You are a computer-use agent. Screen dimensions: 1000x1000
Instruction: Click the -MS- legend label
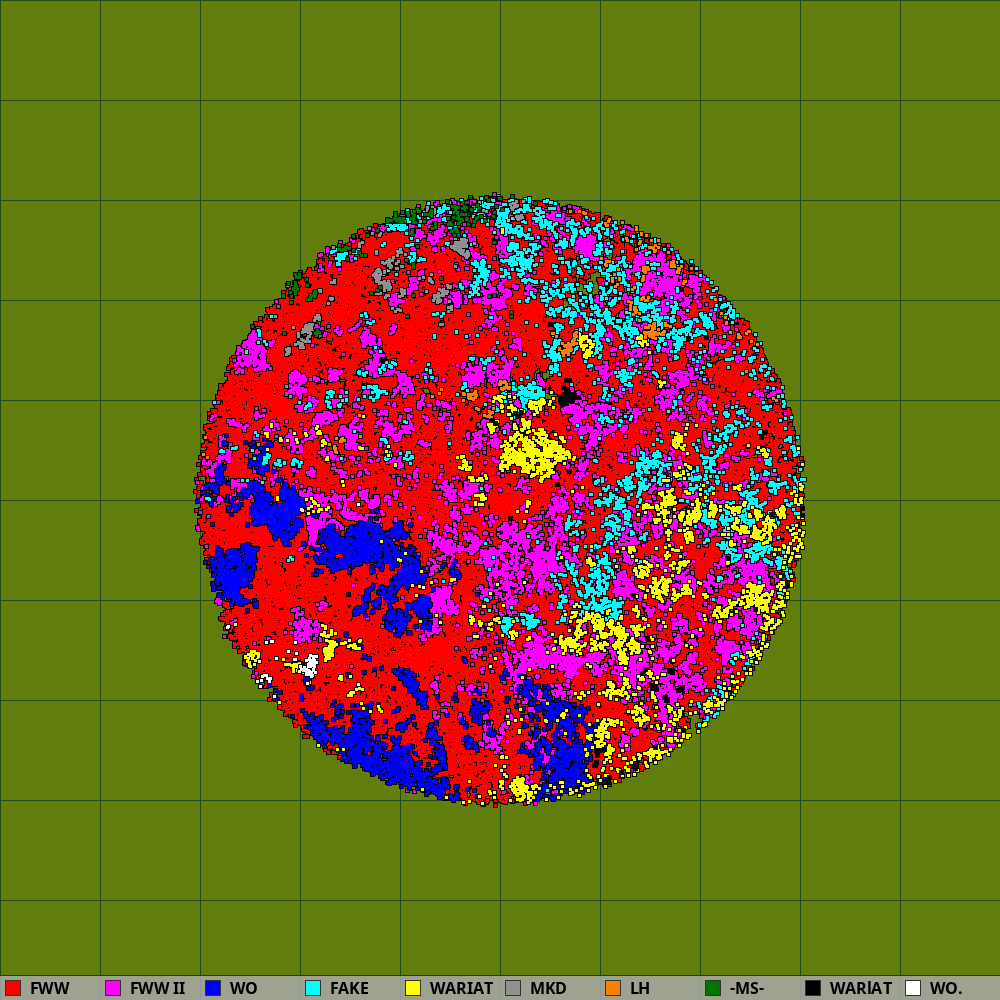tap(747, 989)
